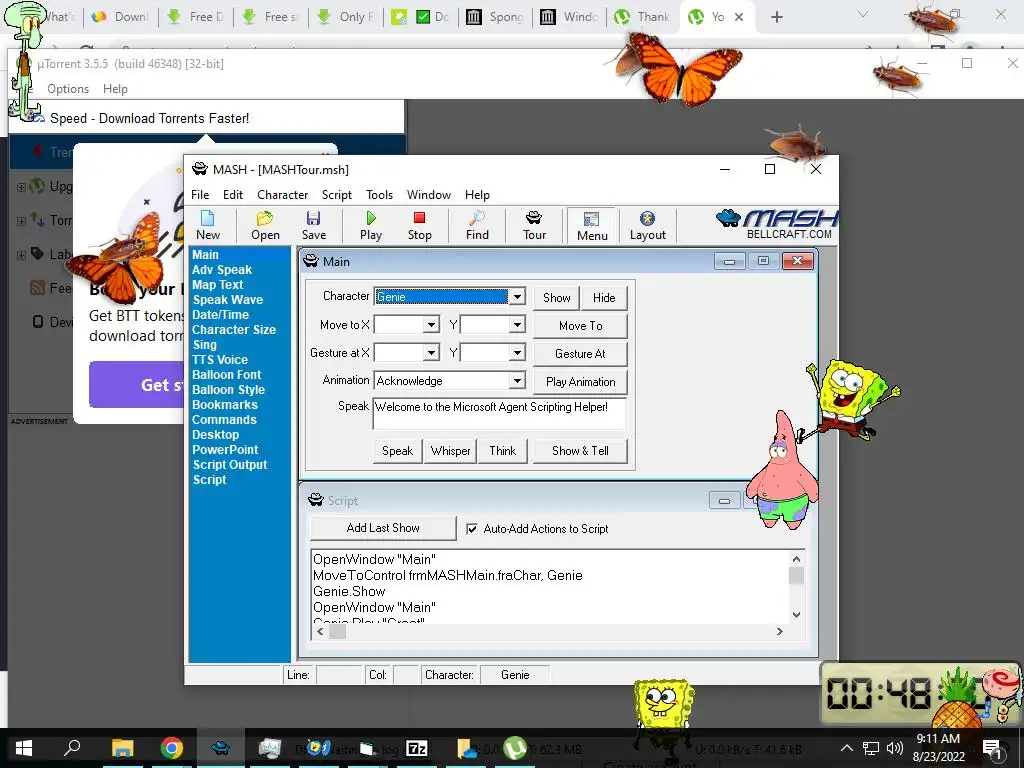Expand the Gesture at X dropdown

coord(431,353)
